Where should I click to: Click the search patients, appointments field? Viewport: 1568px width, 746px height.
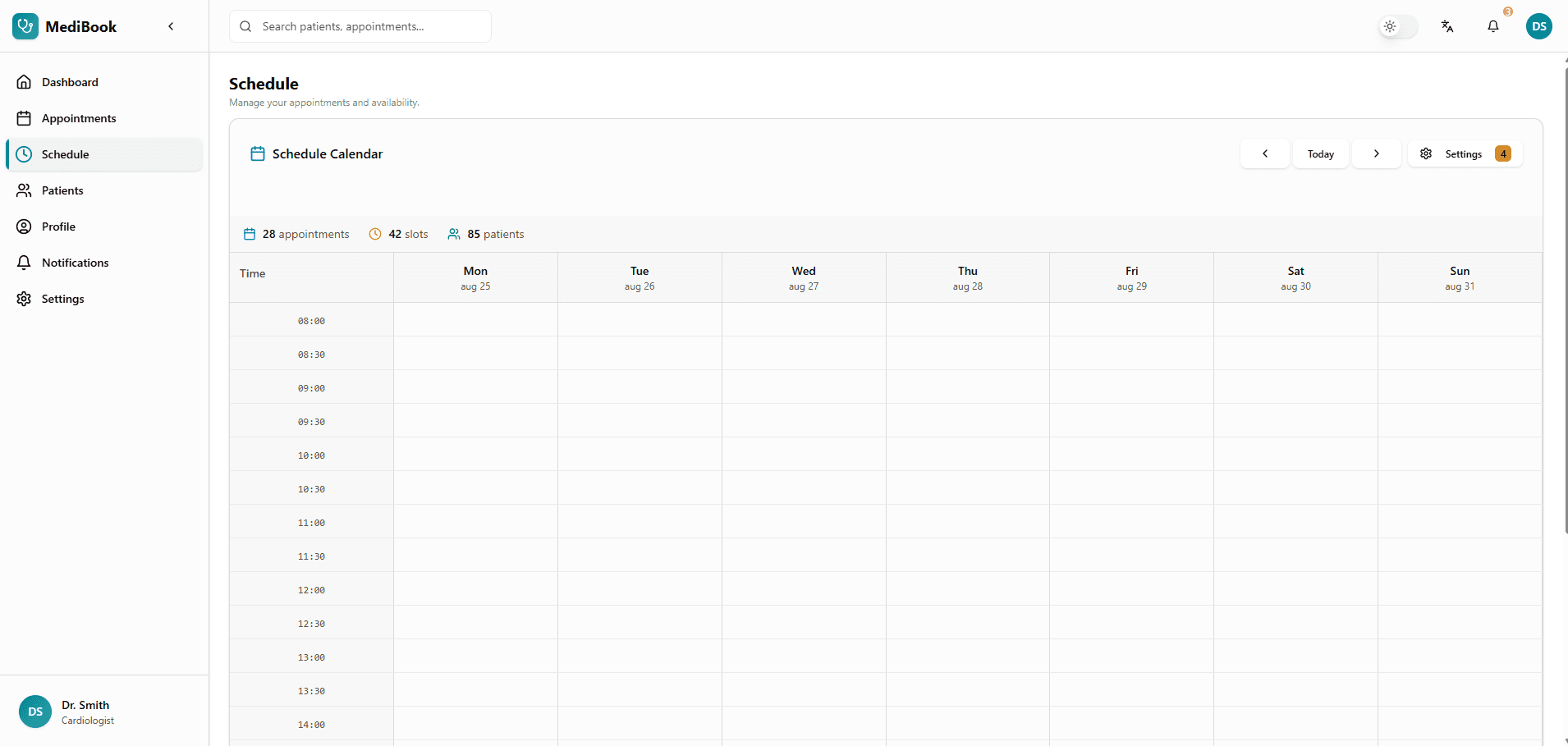[360, 26]
